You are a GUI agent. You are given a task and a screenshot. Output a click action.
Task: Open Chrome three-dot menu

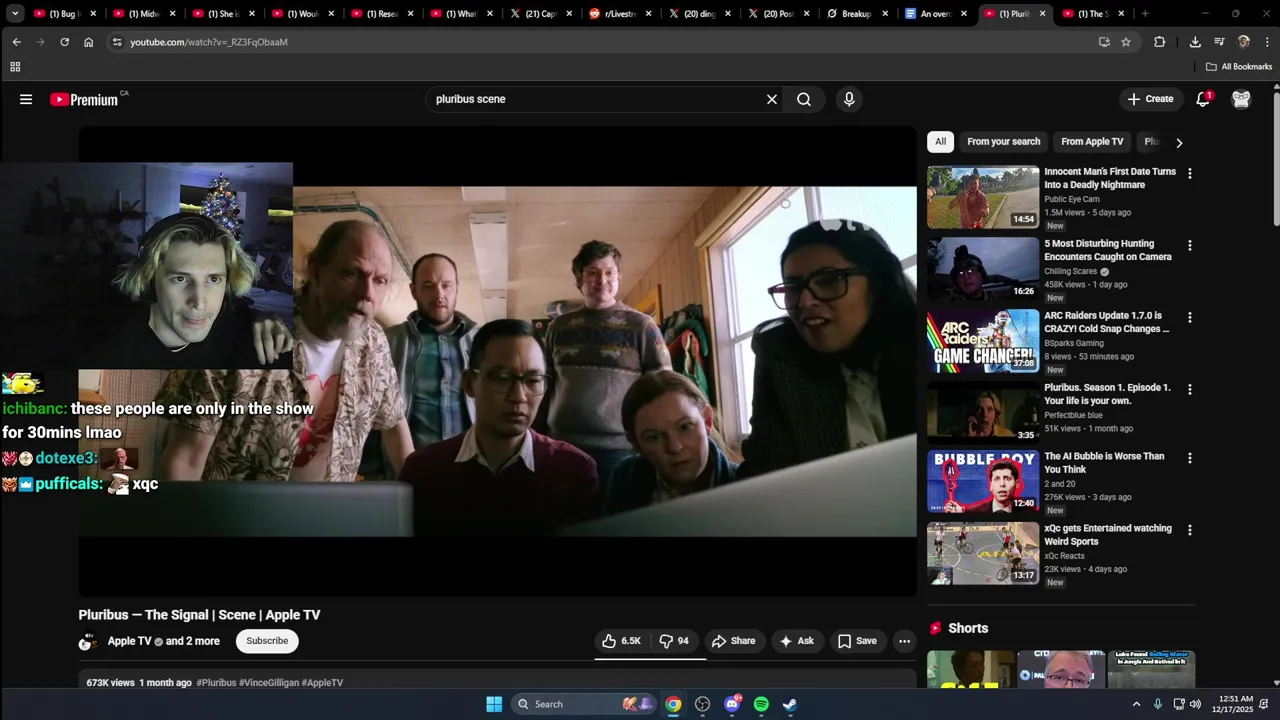1268,42
